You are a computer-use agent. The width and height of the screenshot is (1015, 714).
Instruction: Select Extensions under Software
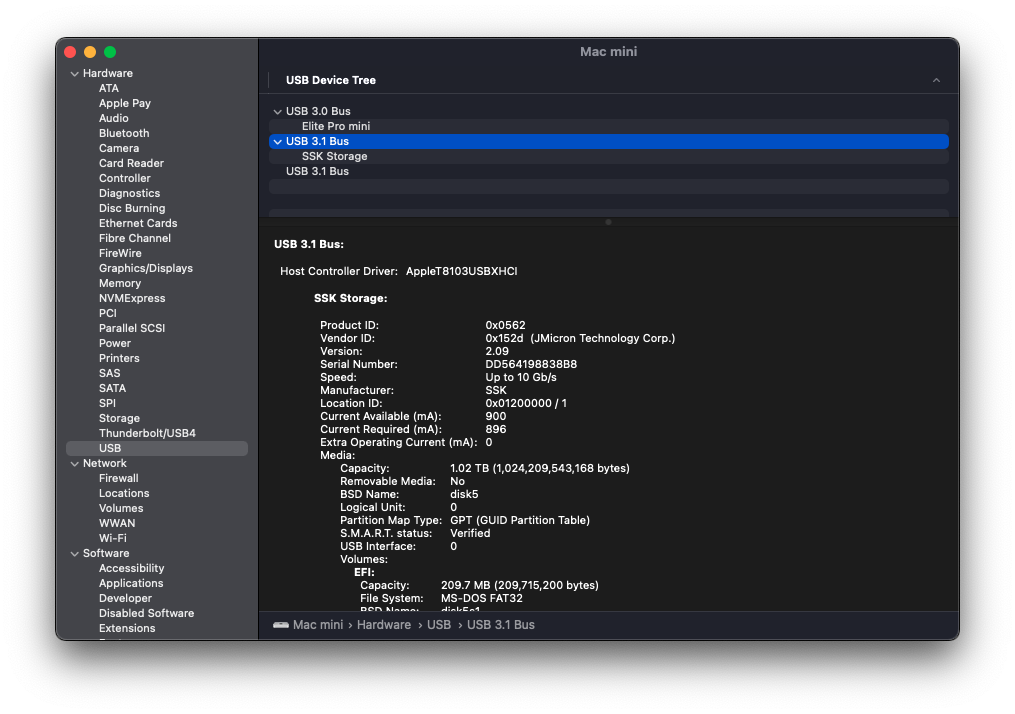(127, 629)
